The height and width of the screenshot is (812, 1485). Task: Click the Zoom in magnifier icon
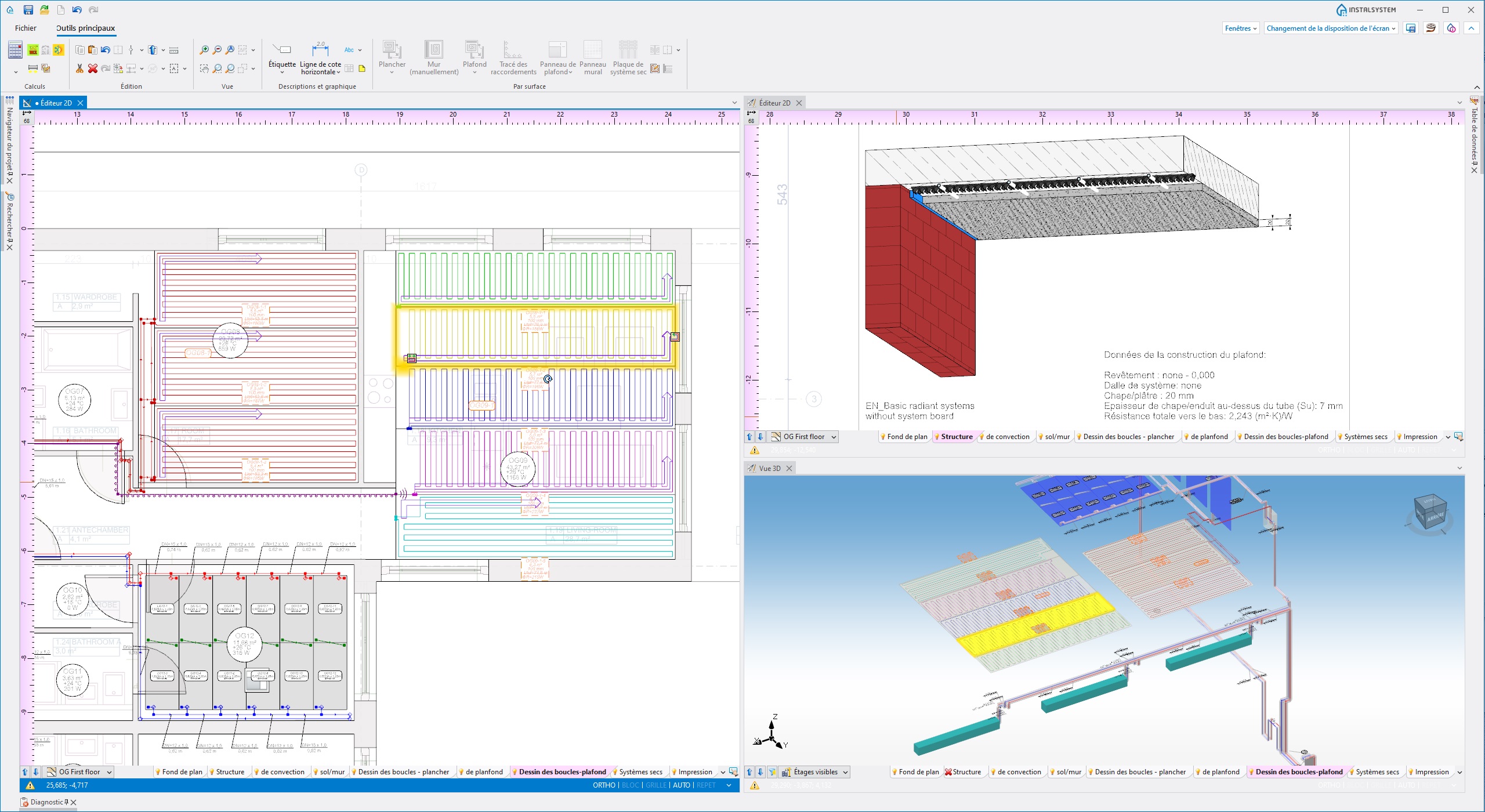204,50
